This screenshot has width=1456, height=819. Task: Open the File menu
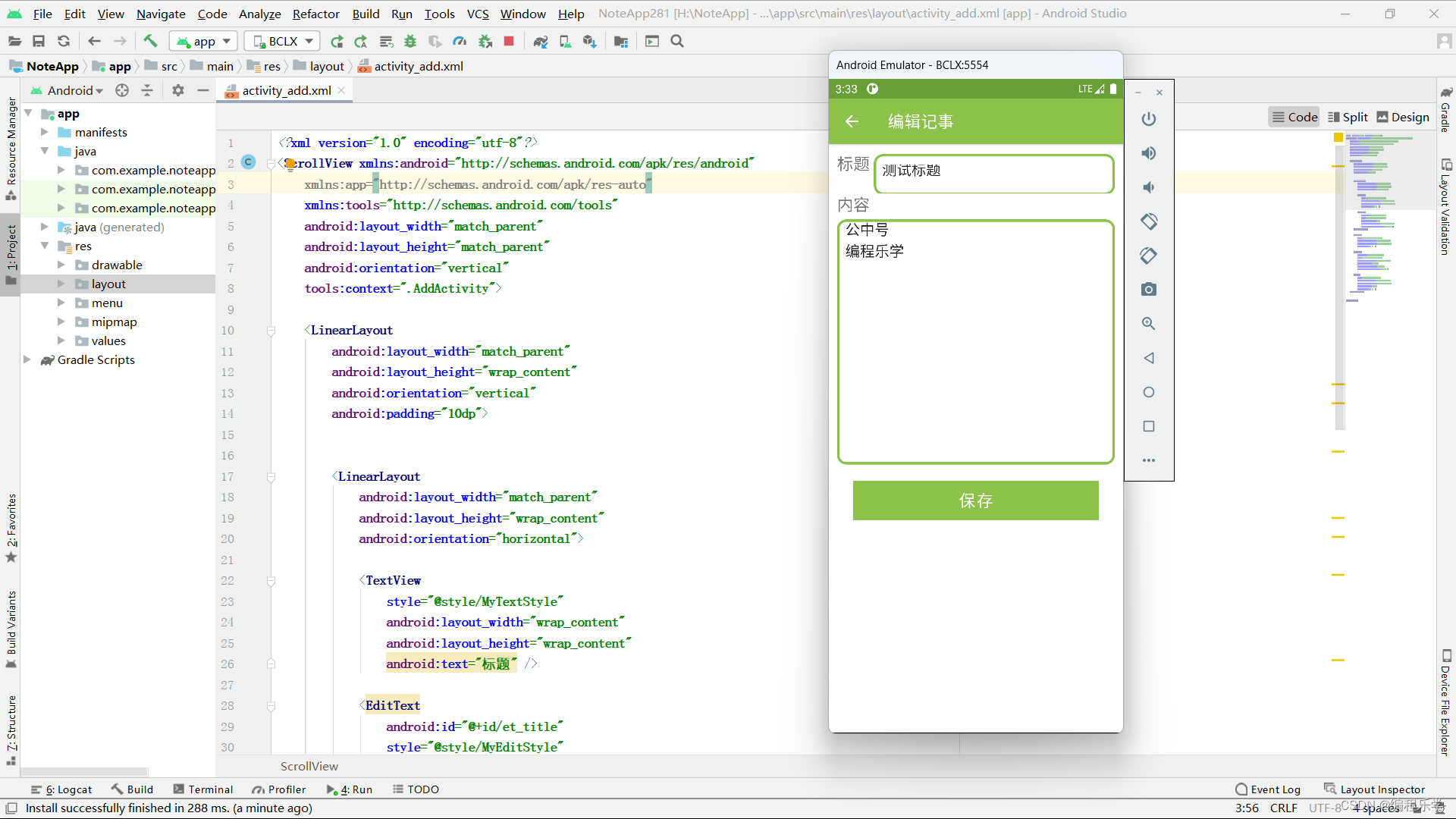[x=42, y=14]
